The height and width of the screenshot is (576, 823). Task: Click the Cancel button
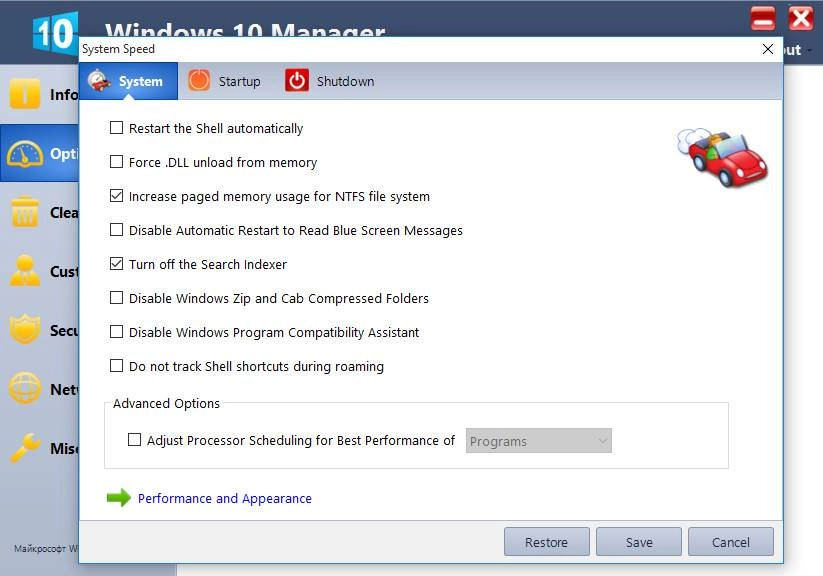coord(731,542)
